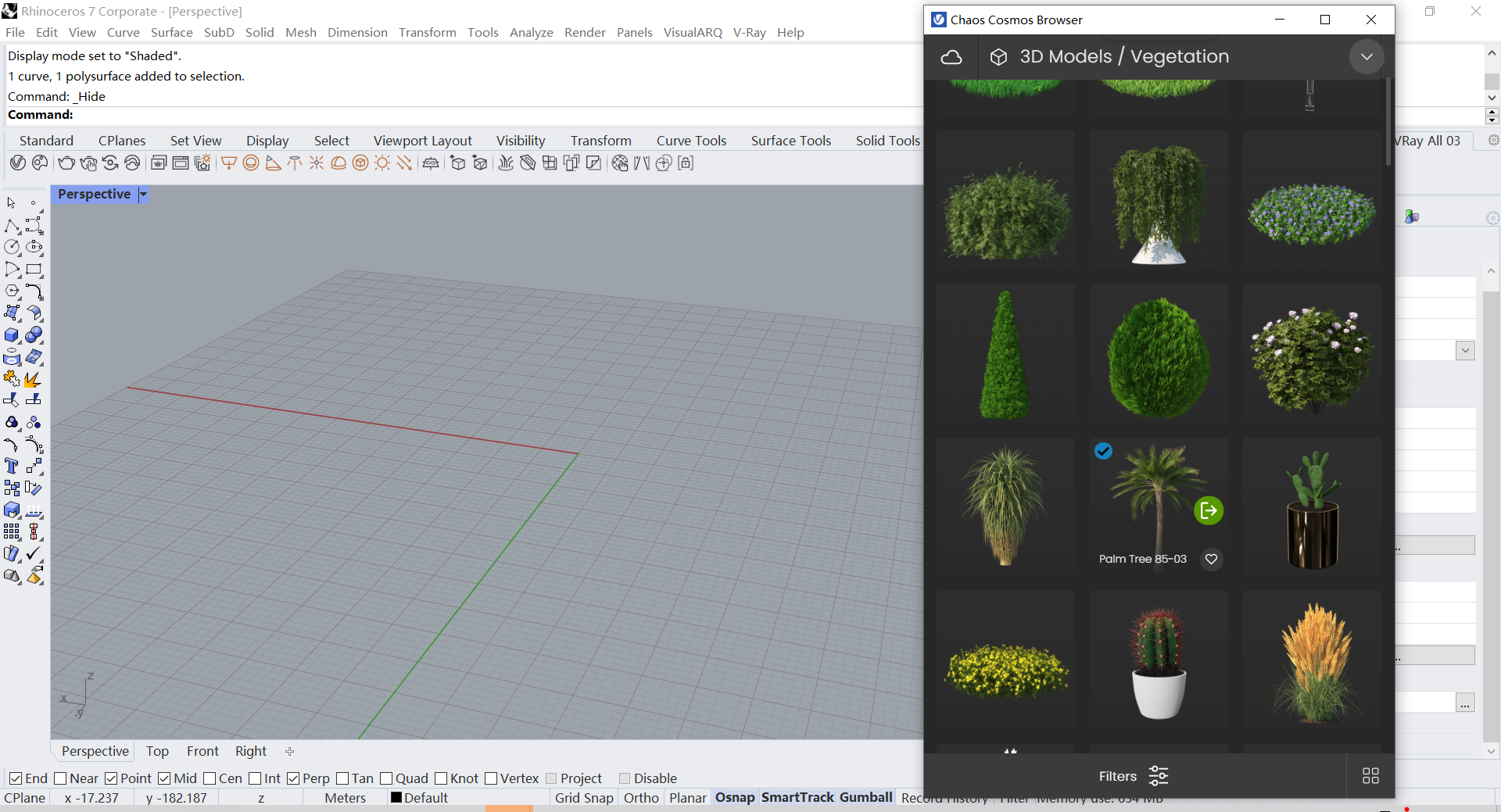Viewport: 1501px width, 812px height.
Task: Select the Rectangular Array tool
Action: [12, 531]
